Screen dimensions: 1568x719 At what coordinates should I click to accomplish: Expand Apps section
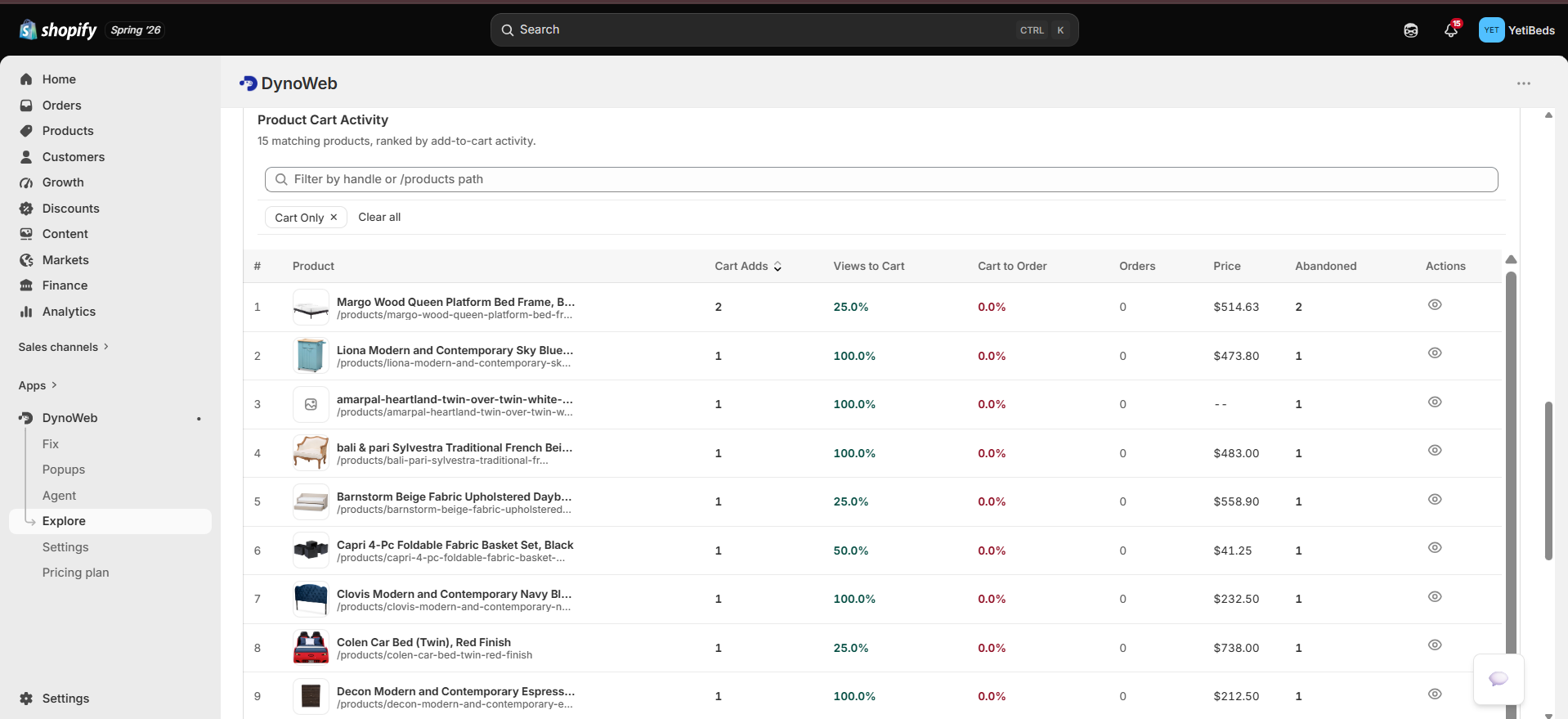[x=38, y=385]
